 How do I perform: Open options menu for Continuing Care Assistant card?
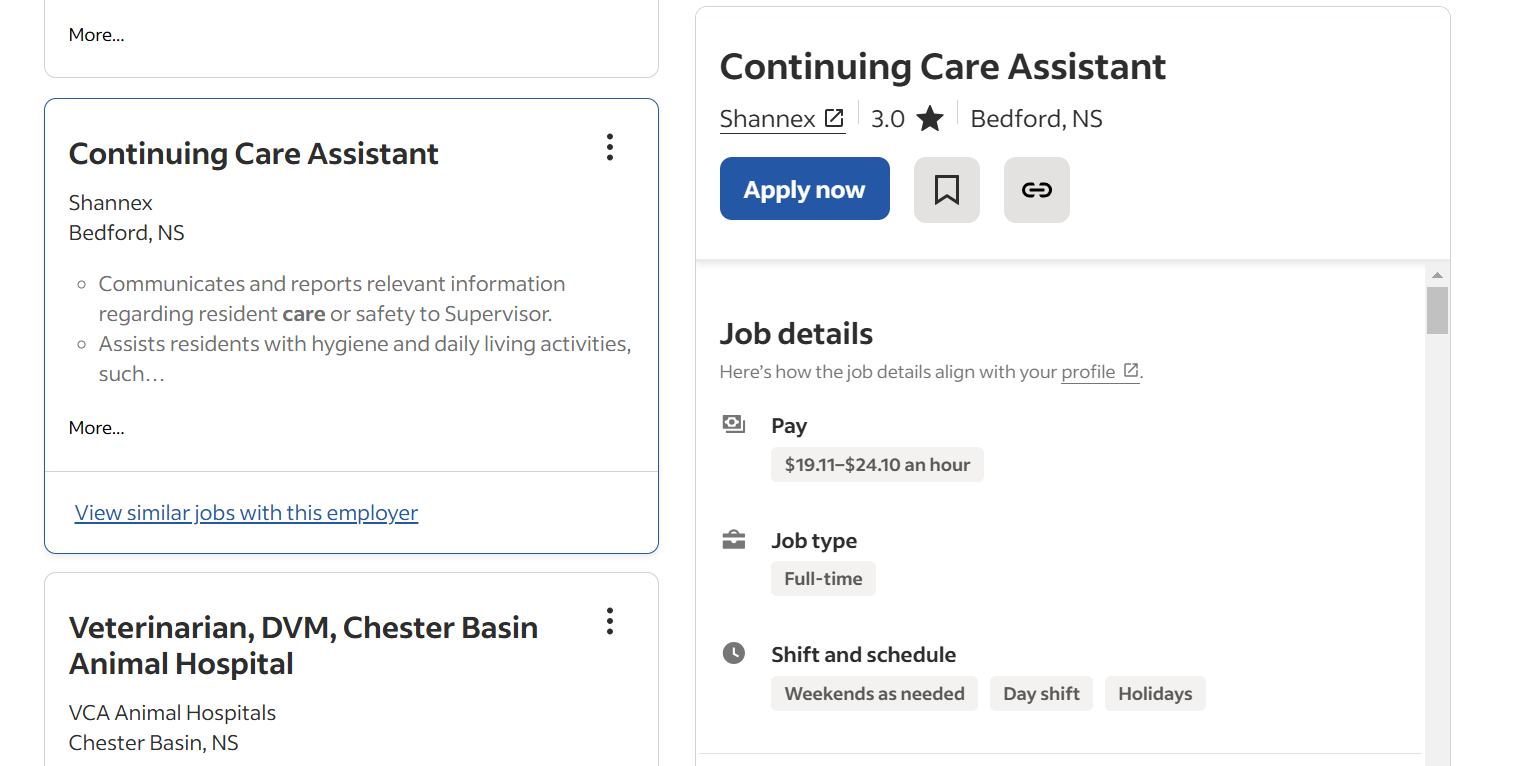click(610, 148)
